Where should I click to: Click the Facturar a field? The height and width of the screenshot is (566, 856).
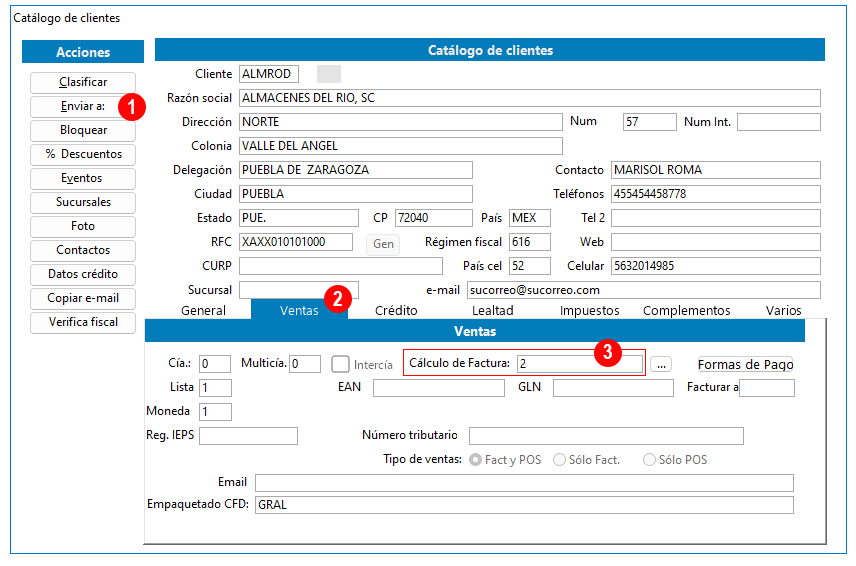click(x=767, y=388)
